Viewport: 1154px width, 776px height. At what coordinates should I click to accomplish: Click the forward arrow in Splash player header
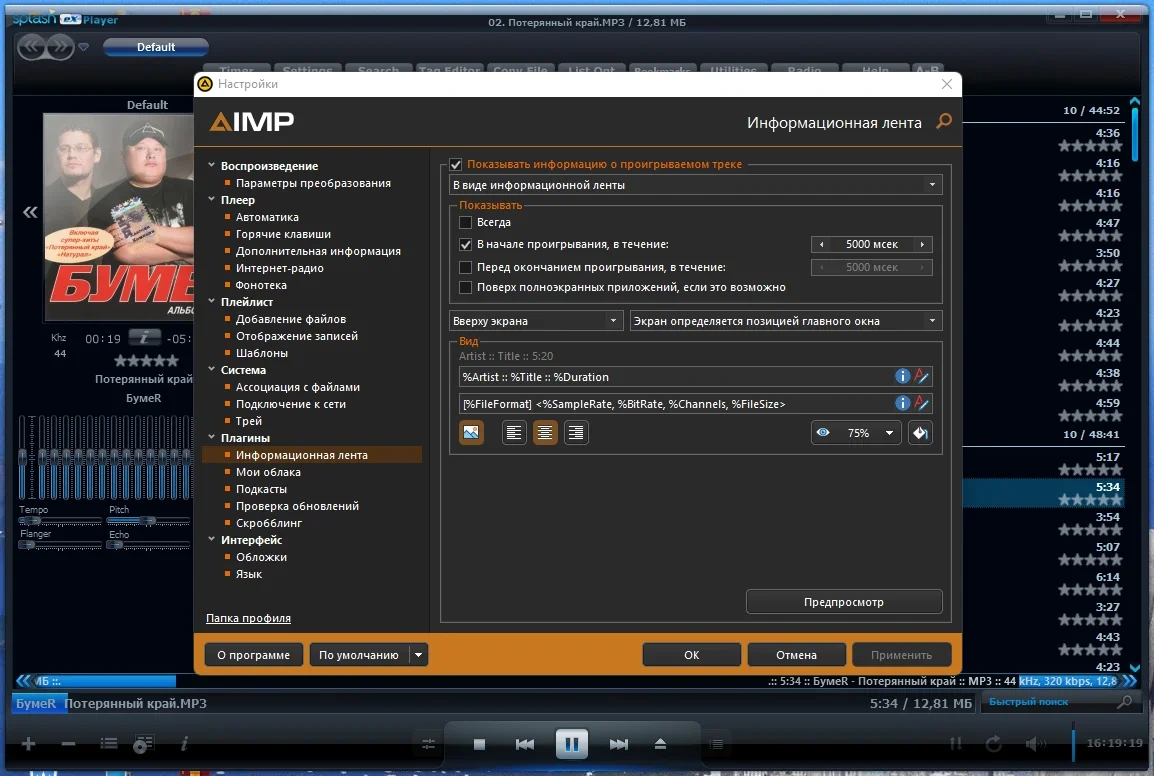60,48
